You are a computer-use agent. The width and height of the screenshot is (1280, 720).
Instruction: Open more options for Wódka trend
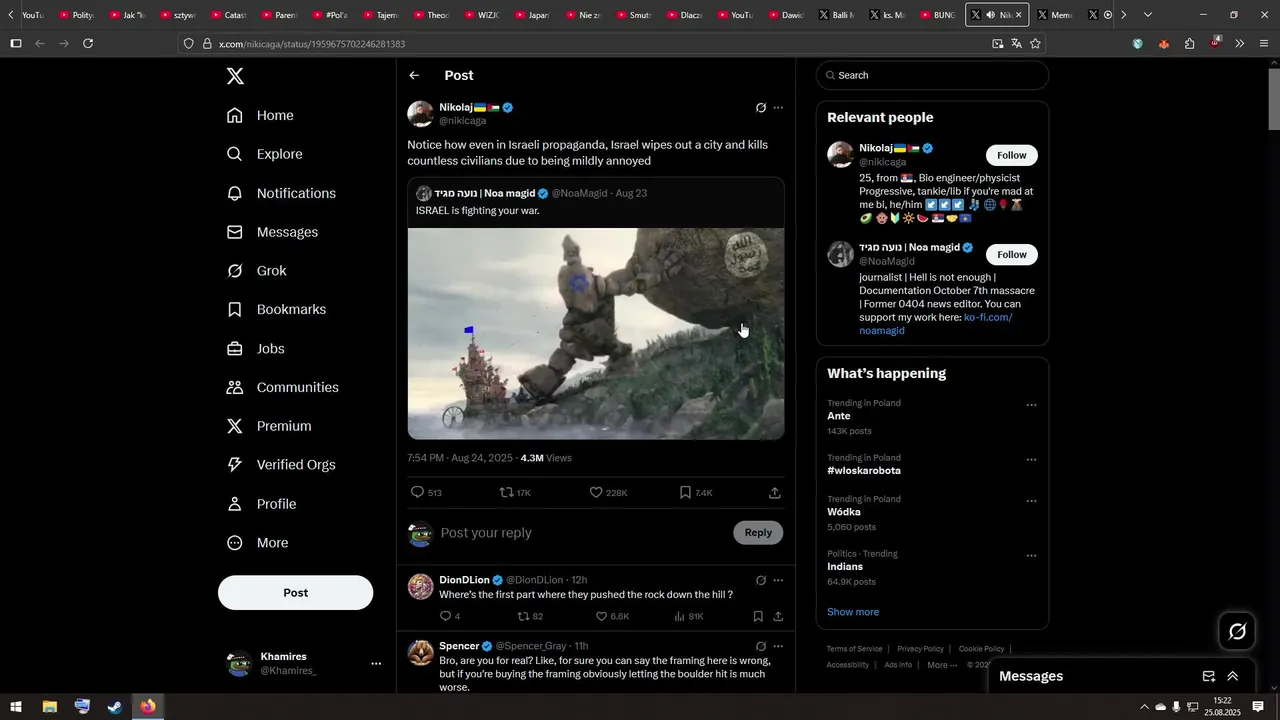pos(1031,501)
